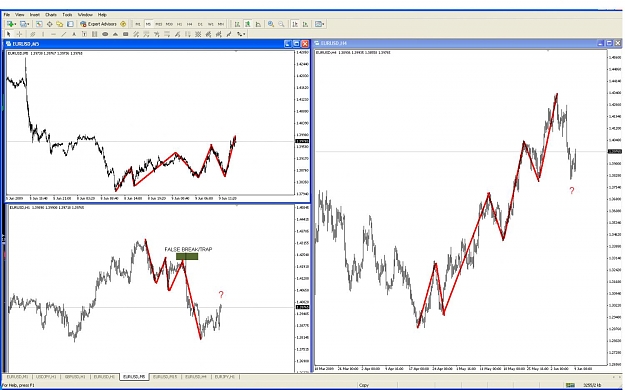Select the active EURUSD,M5 chart tab
625x390 pixels.
click(134, 376)
